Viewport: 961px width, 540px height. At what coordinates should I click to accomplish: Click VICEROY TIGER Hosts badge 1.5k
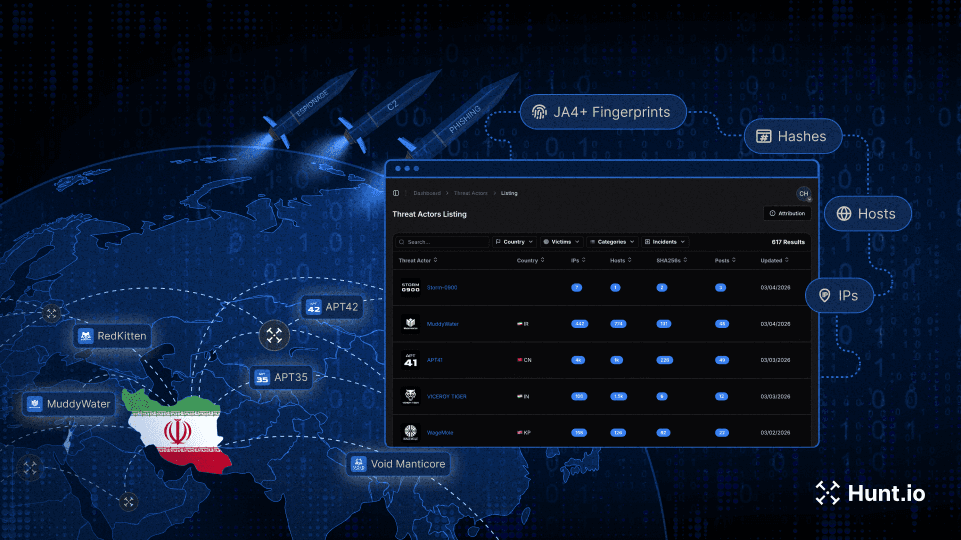coord(618,397)
